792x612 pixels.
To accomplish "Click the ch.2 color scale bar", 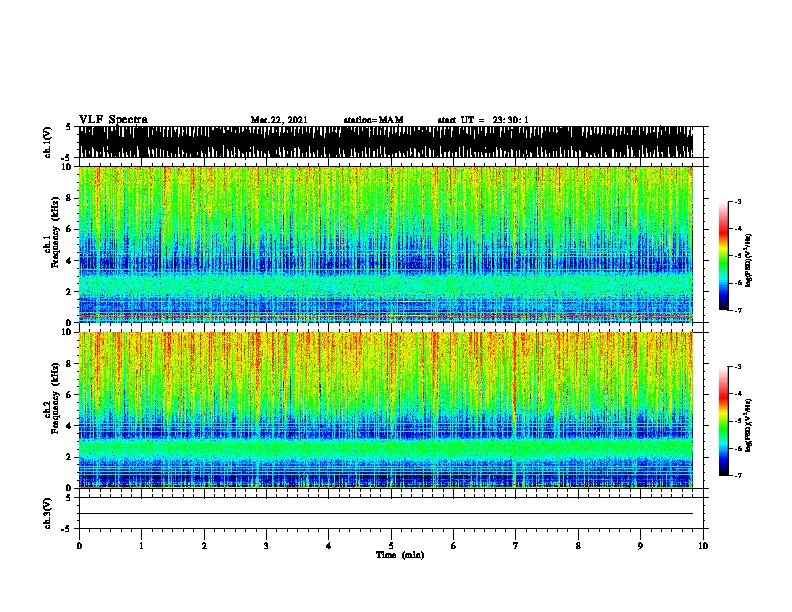I will (x=724, y=421).
